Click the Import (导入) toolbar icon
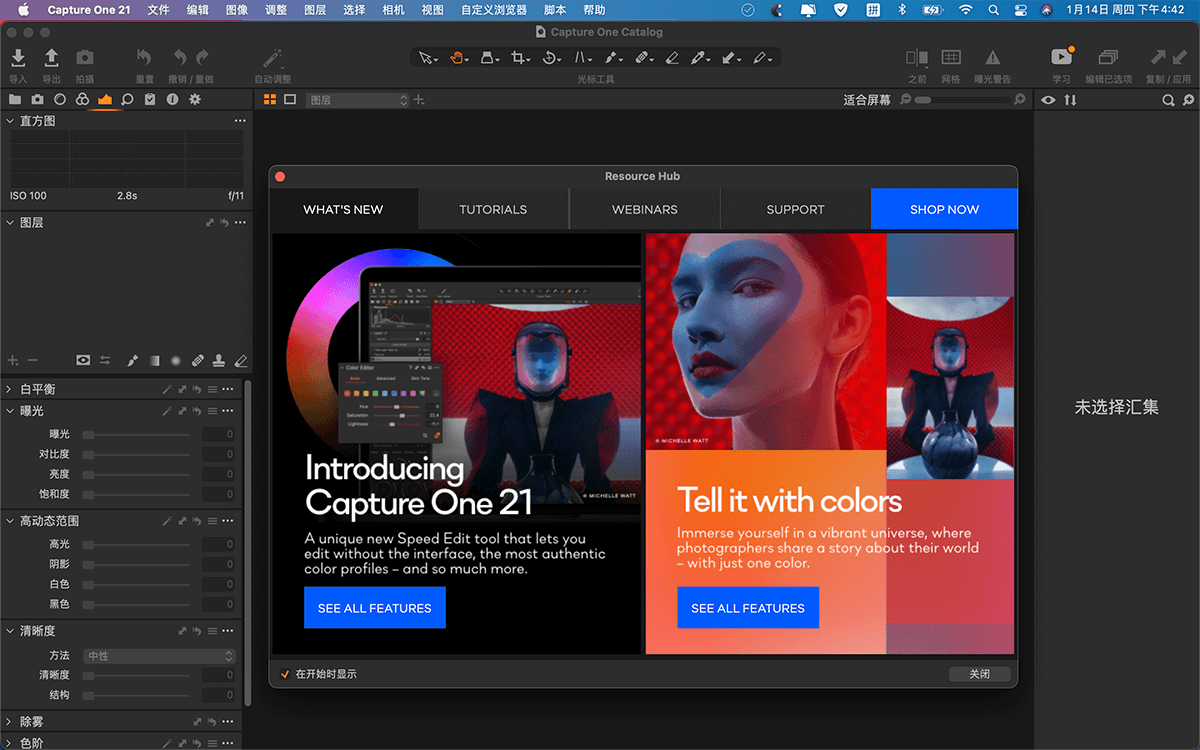Viewport: 1200px width, 750px height. point(18,59)
